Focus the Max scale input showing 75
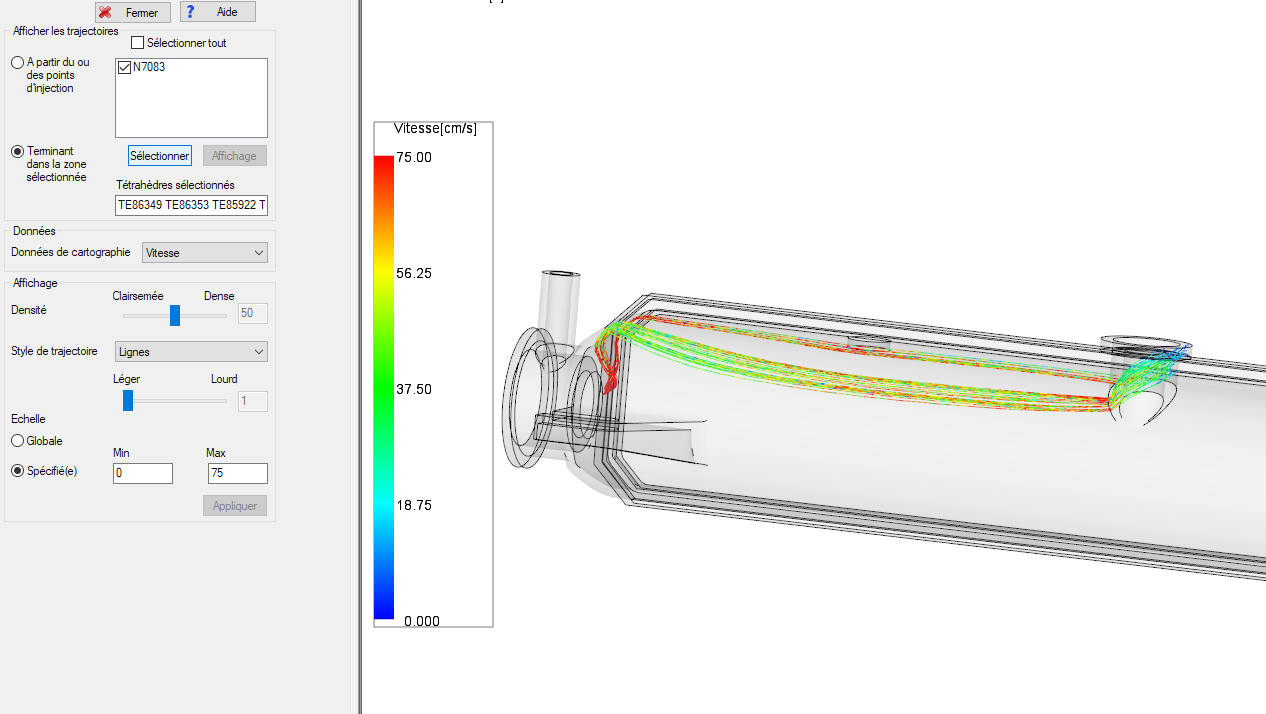 (237, 473)
